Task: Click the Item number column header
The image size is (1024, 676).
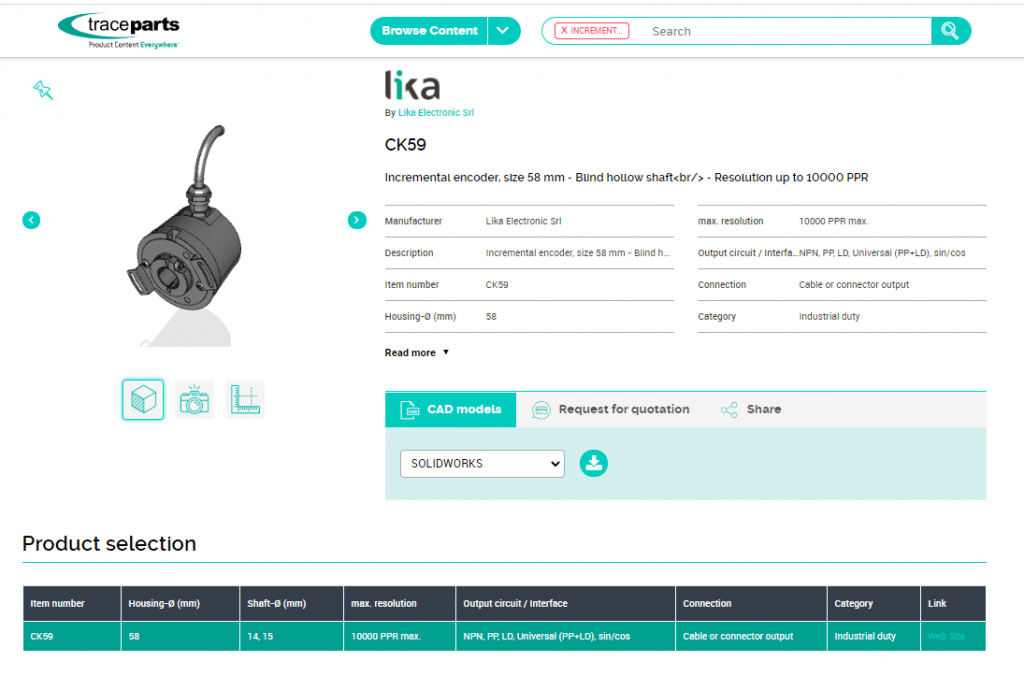Action: (72, 604)
